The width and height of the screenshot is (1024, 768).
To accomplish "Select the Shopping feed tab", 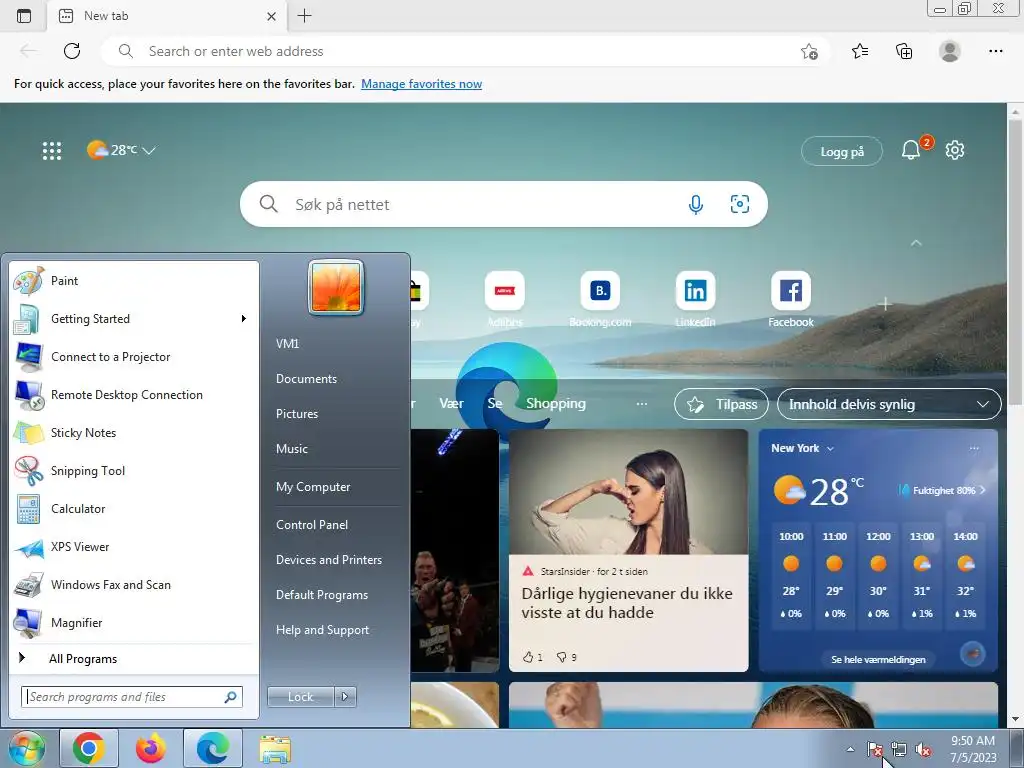I will tap(556, 404).
